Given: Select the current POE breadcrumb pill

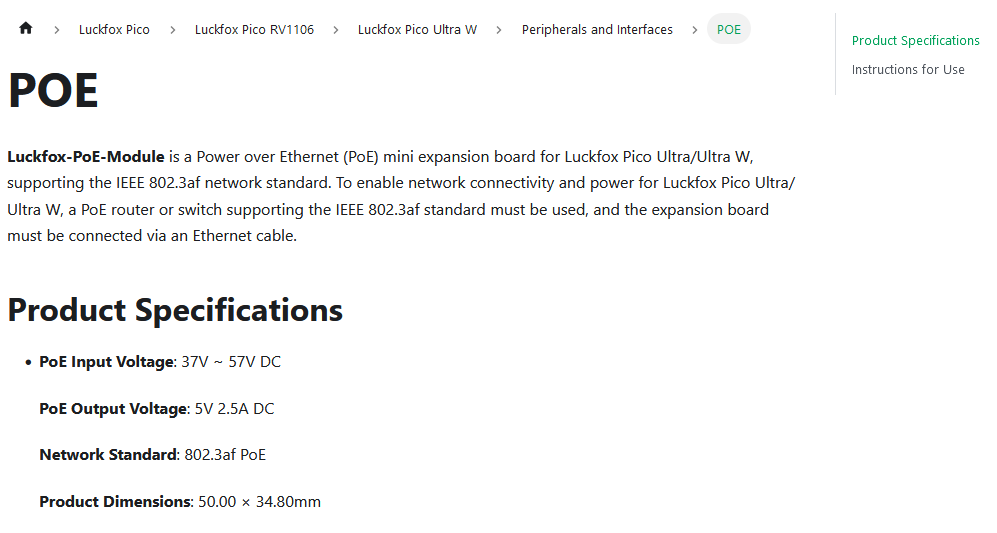Looking at the screenshot, I should 729,30.
